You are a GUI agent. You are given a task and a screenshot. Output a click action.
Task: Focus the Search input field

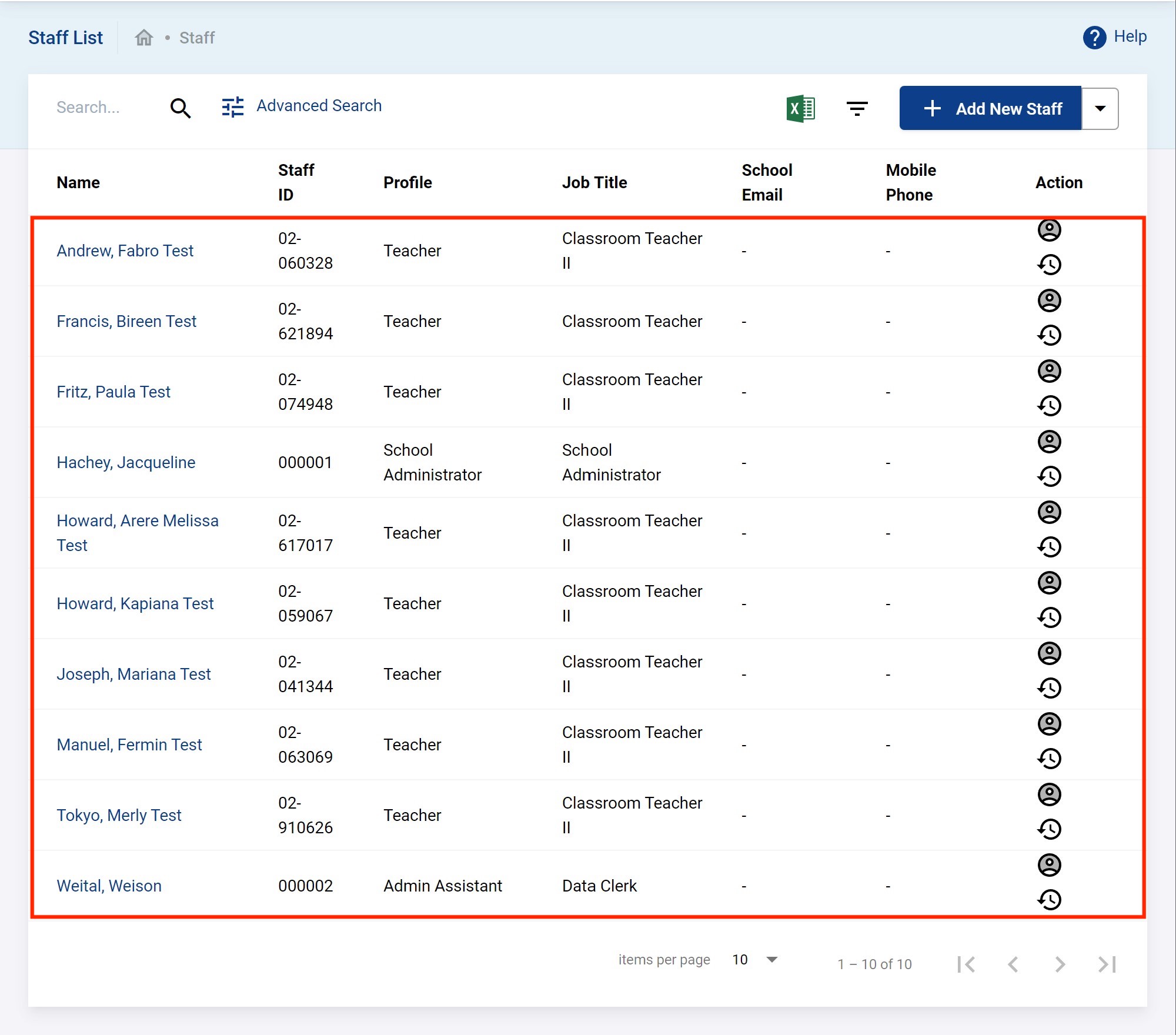tap(100, 108)
